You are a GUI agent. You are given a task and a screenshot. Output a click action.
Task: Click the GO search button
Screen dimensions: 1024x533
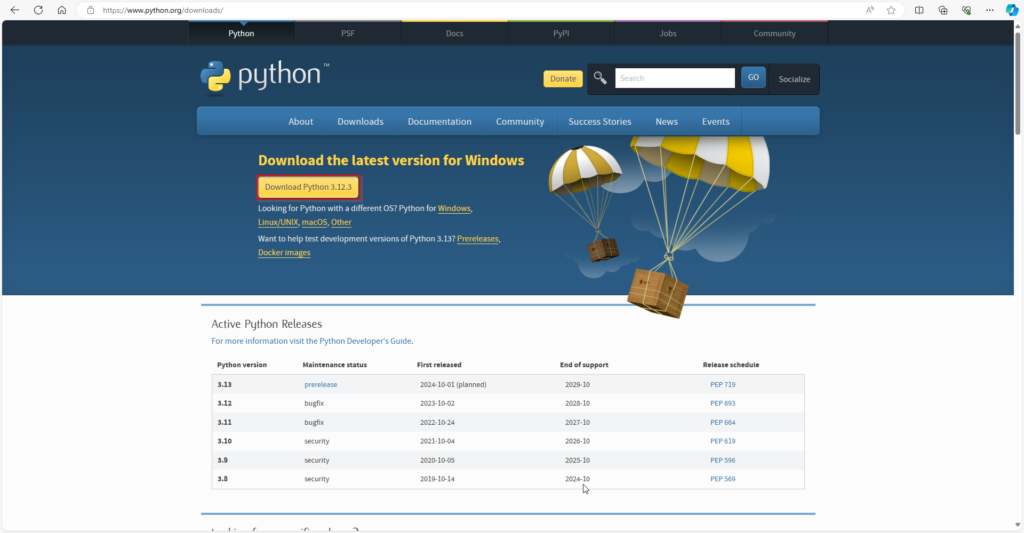753,78
